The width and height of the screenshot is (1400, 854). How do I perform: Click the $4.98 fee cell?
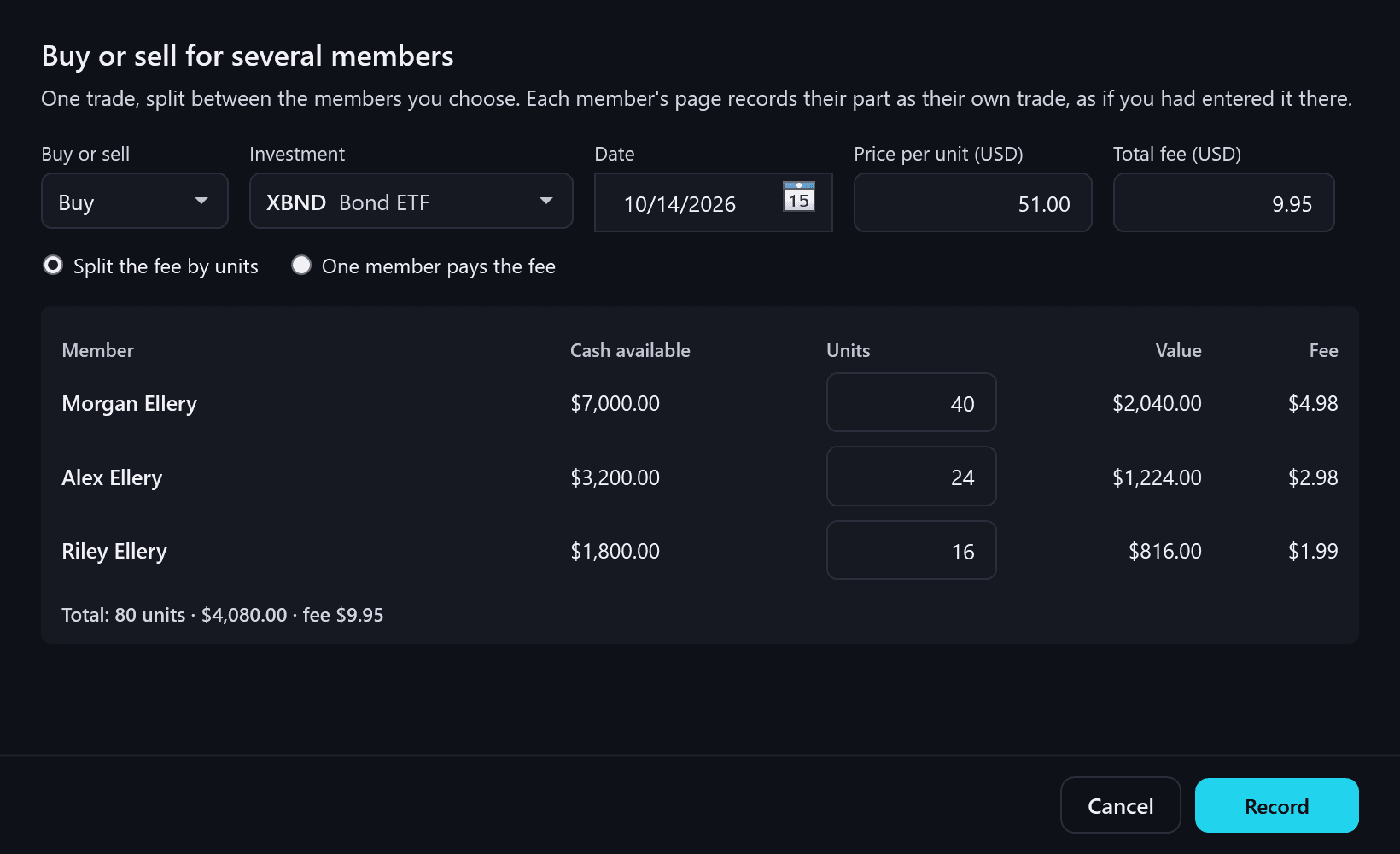pyautogui.click(x=1313, y=403)
